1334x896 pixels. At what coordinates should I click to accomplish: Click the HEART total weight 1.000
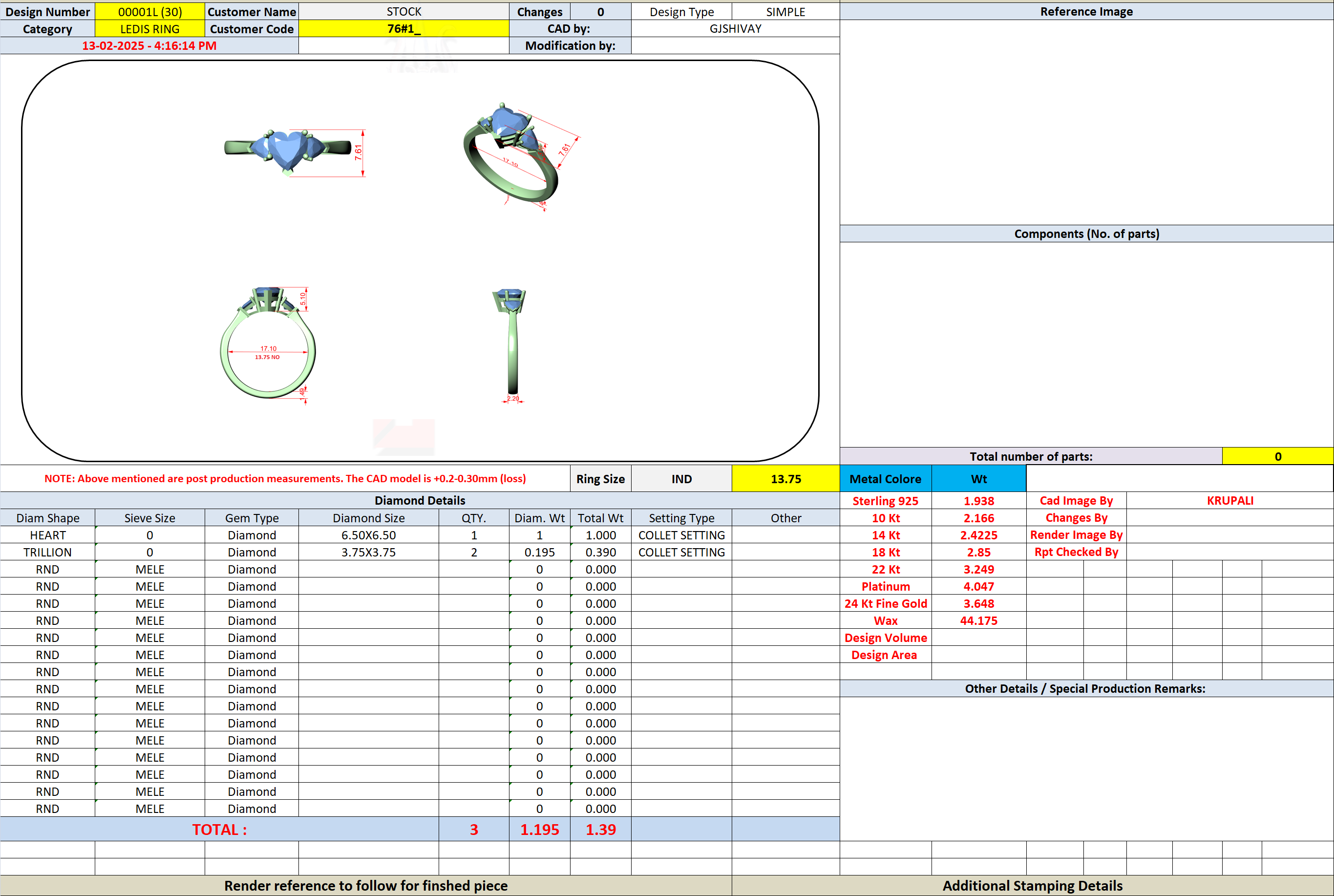600,535
